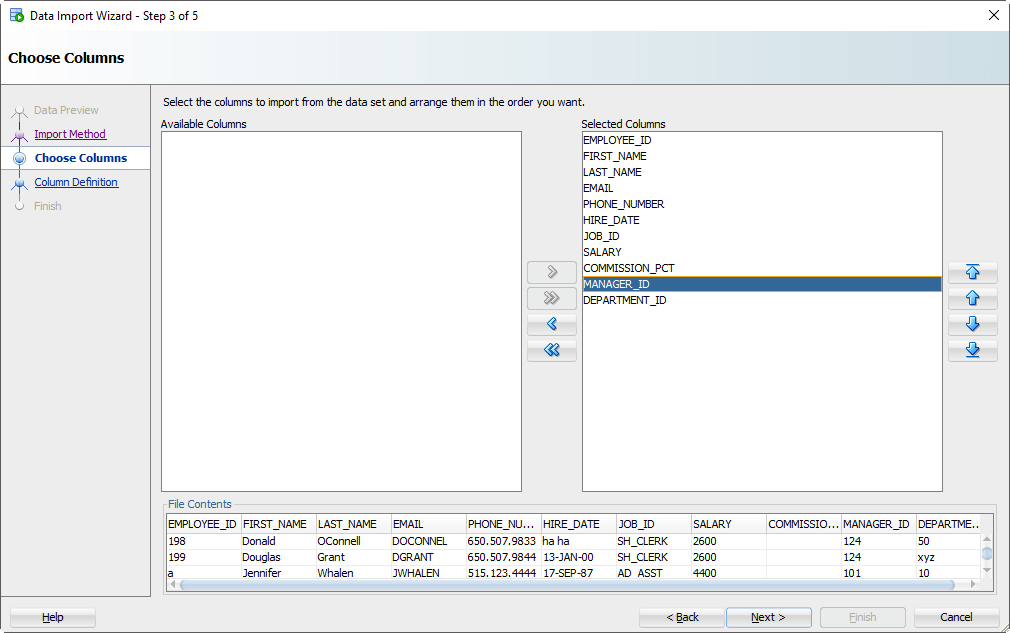The width and height of the screenshot is (1010, 633).
Task: Move all columns left with double-left shuttle arrow
Action: click(552, 350)
